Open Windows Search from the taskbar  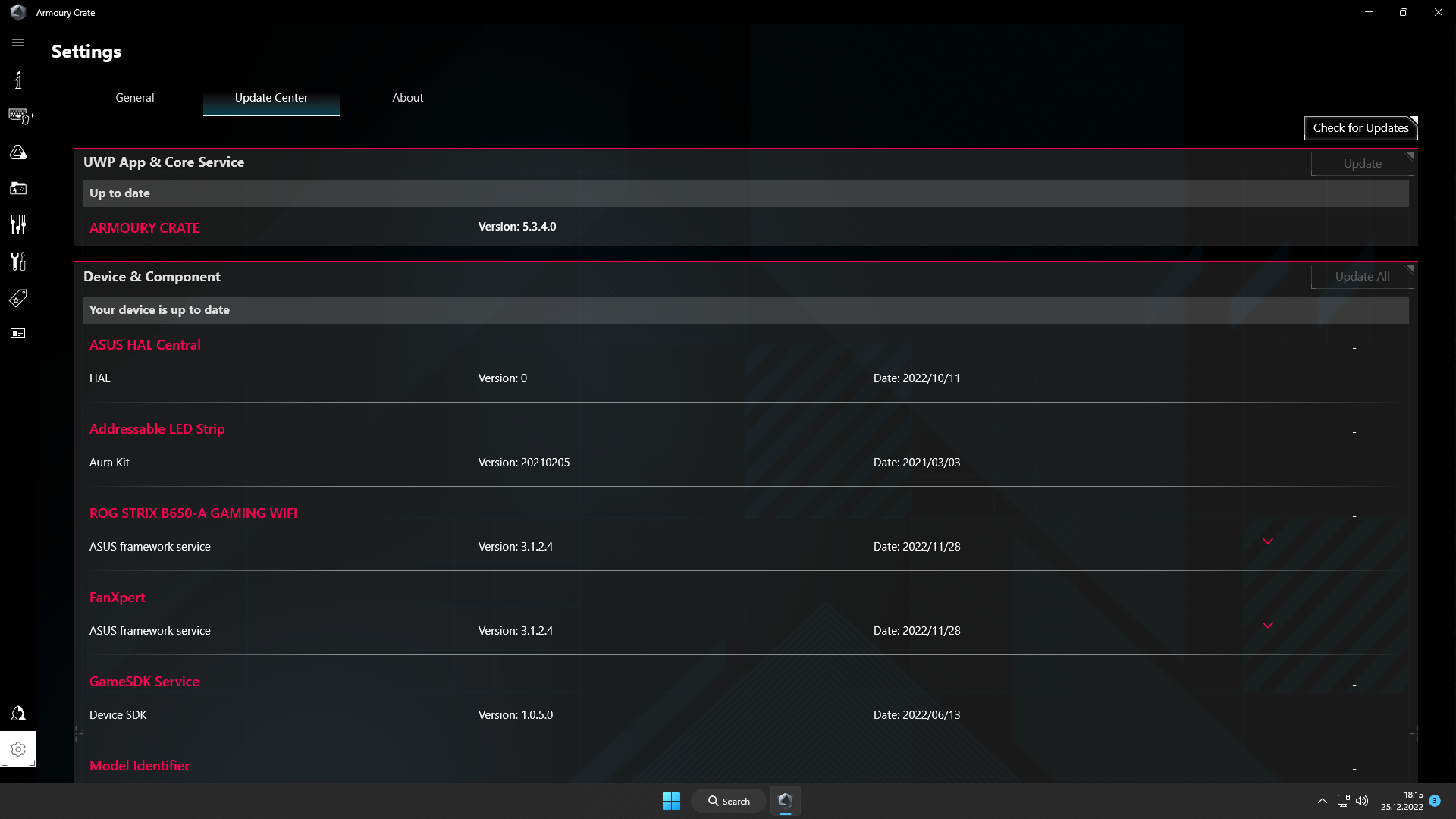coord(728,800)
